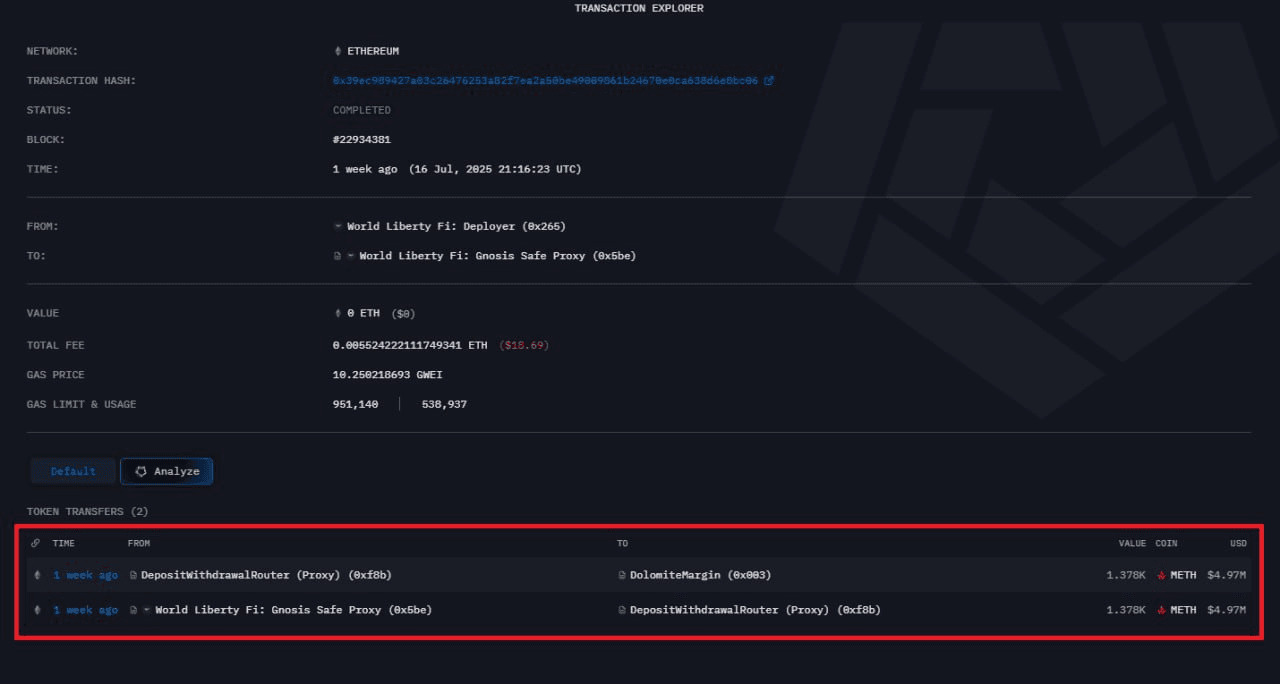Click Ethereum icon in the DolomiteMargin transfer row
The image size is (1280, 684).
pyautogui.click(x=38, y=575)
